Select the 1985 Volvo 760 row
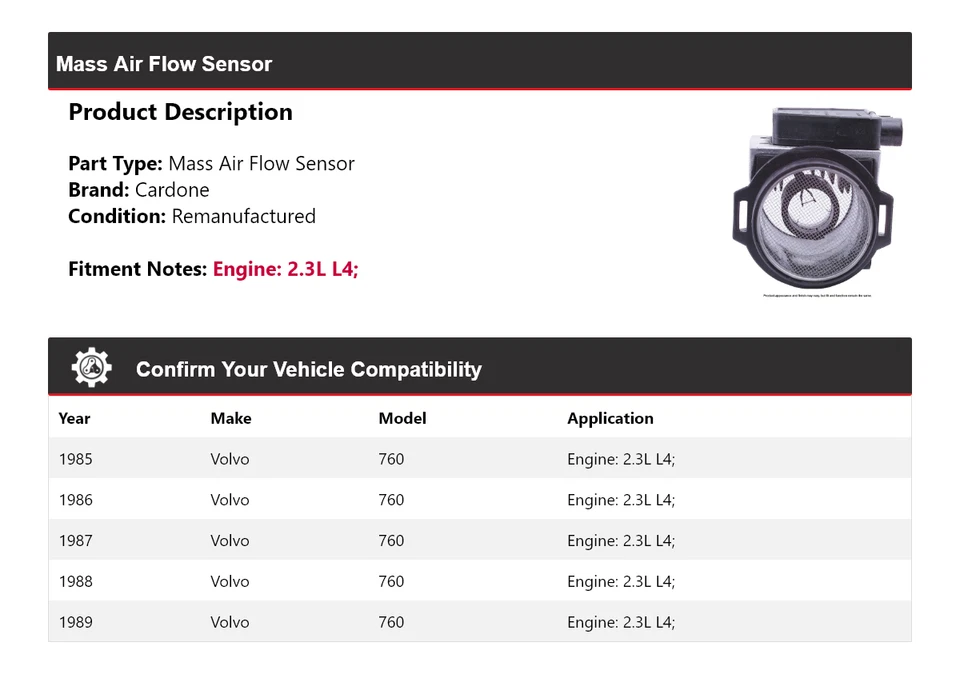The width and height of the screenshot is (960, 674). click(x=480, y=459)
